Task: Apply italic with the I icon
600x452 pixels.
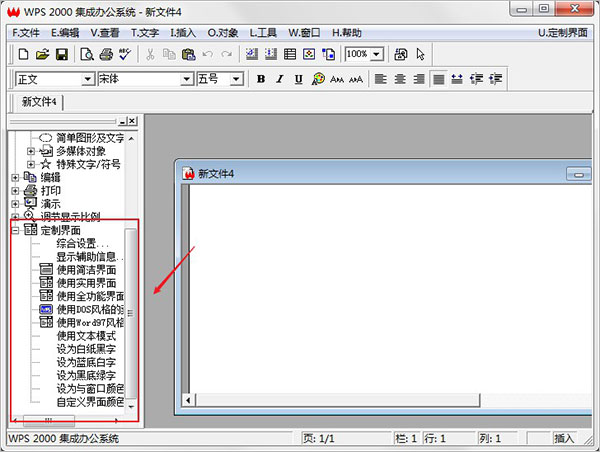Action: click(x=280, y=79)
